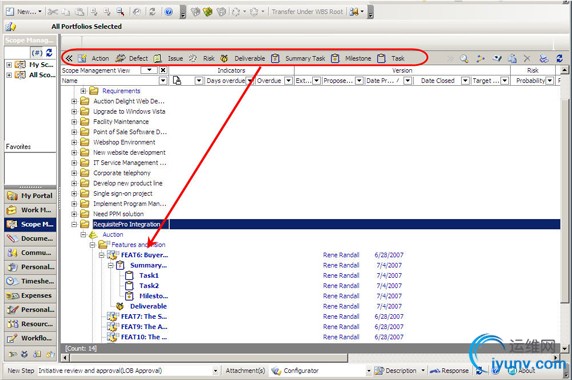Add a new Defect item
Screen dimensions: 572x380
[132, 58]
